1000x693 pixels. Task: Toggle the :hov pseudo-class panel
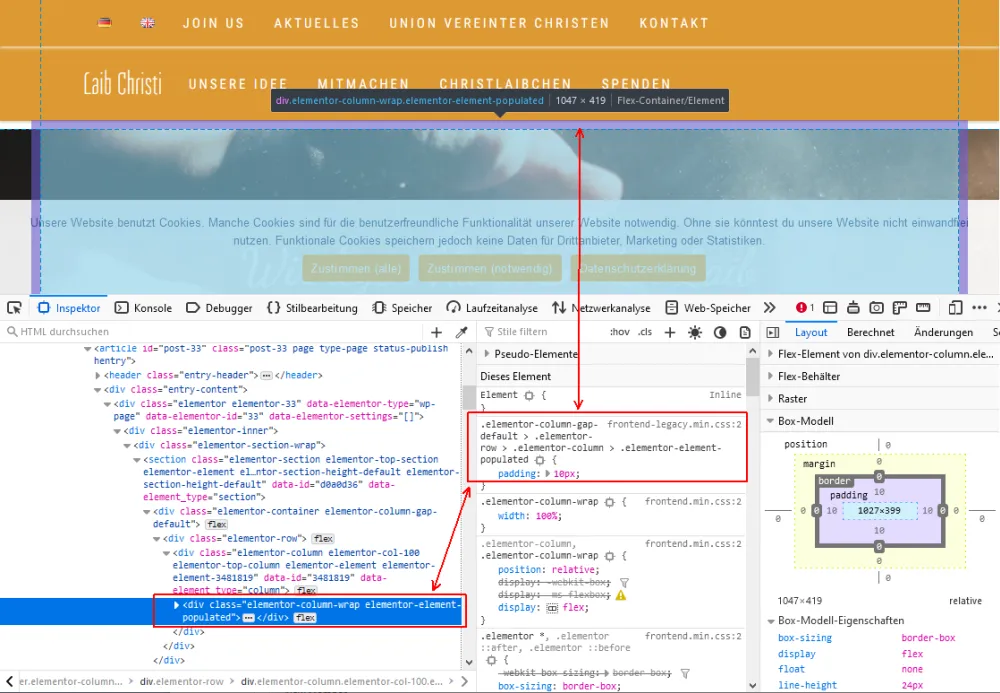tap(619, 332)
